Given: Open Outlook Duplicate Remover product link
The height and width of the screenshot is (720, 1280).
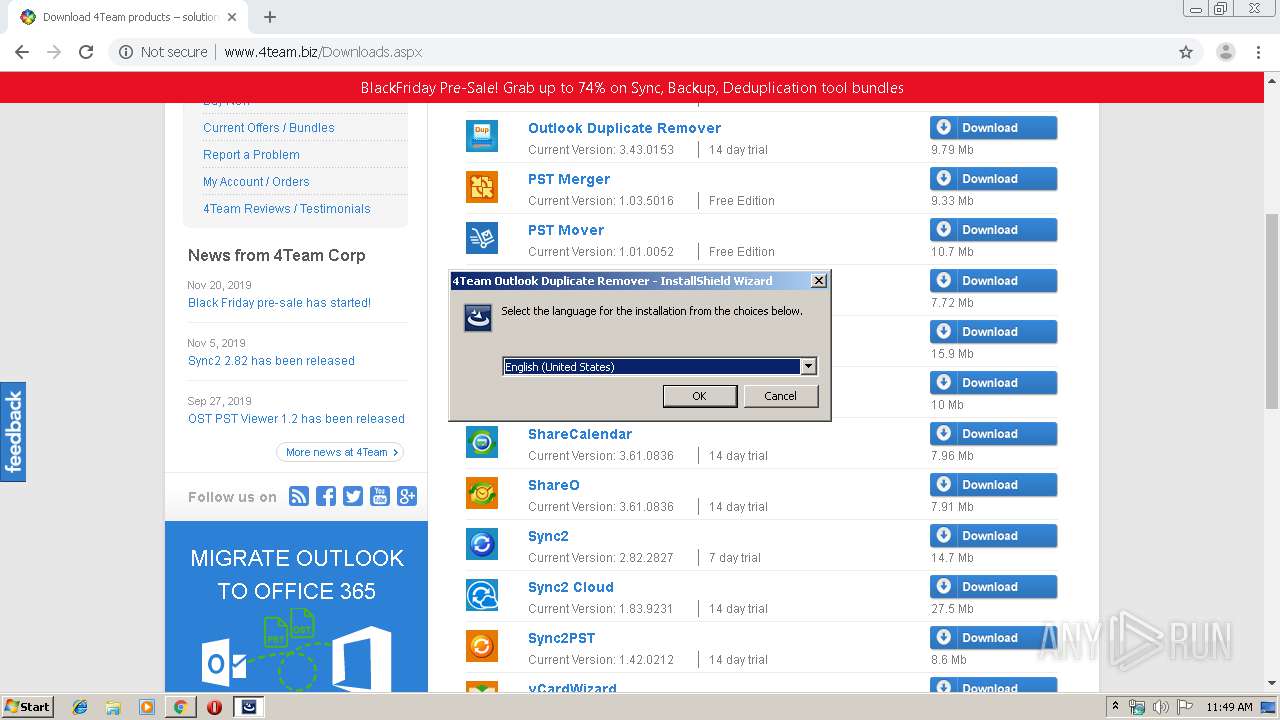Looking at the screenshot, I should pos(624,128).
